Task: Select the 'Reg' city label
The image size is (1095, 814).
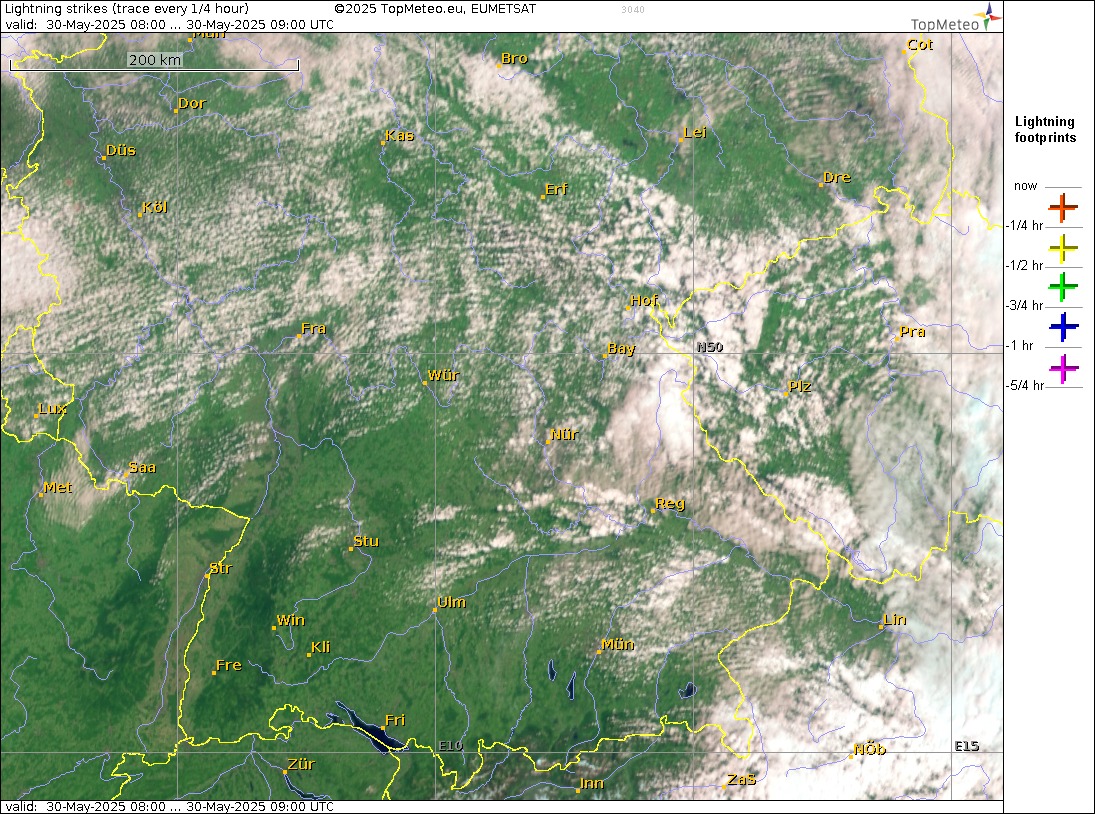Action: click(x=670, y=503)
